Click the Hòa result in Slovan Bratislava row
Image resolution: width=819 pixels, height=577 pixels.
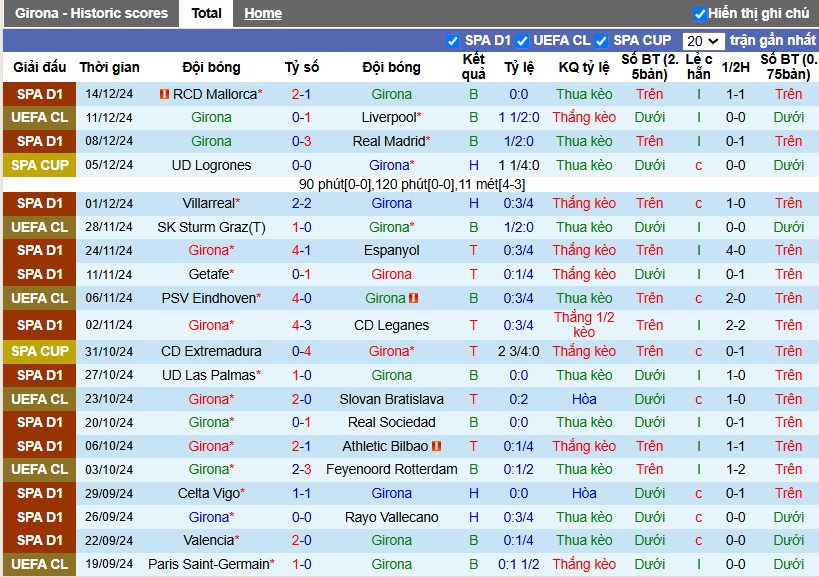coord(584,399)
